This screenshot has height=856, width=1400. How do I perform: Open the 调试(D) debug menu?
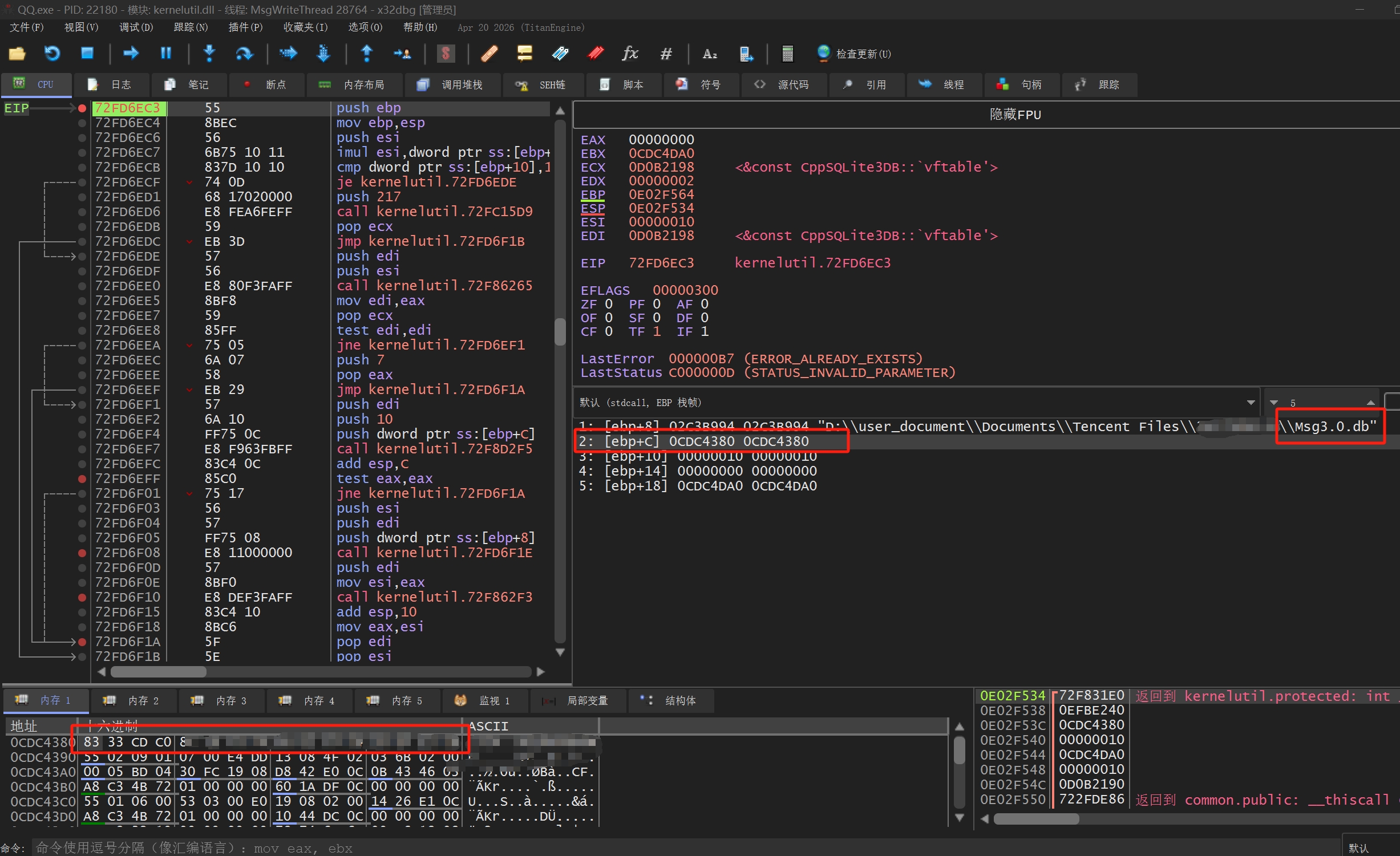136,27
